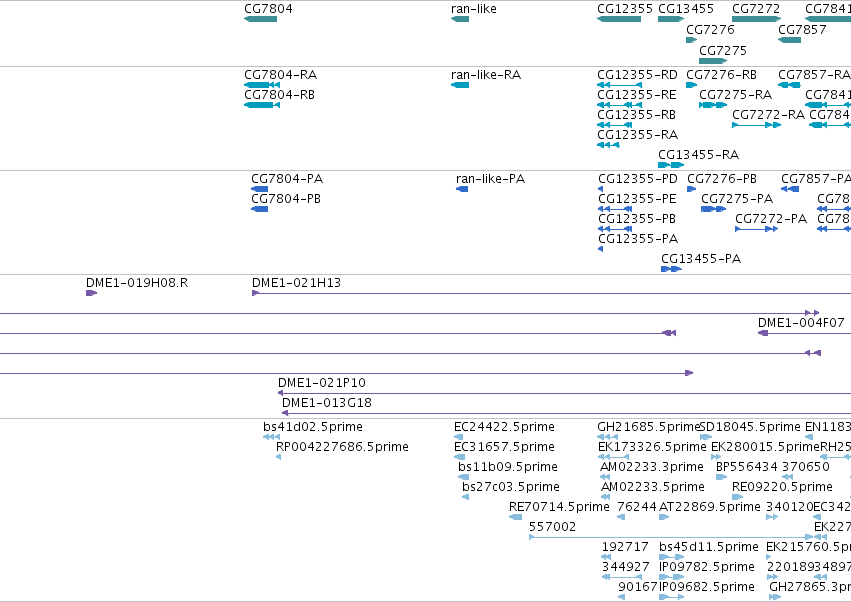Image resolution: width=851 pixels, height=602 pixels.
Task: Select EST EK173326.5prime
Action: 613,457
